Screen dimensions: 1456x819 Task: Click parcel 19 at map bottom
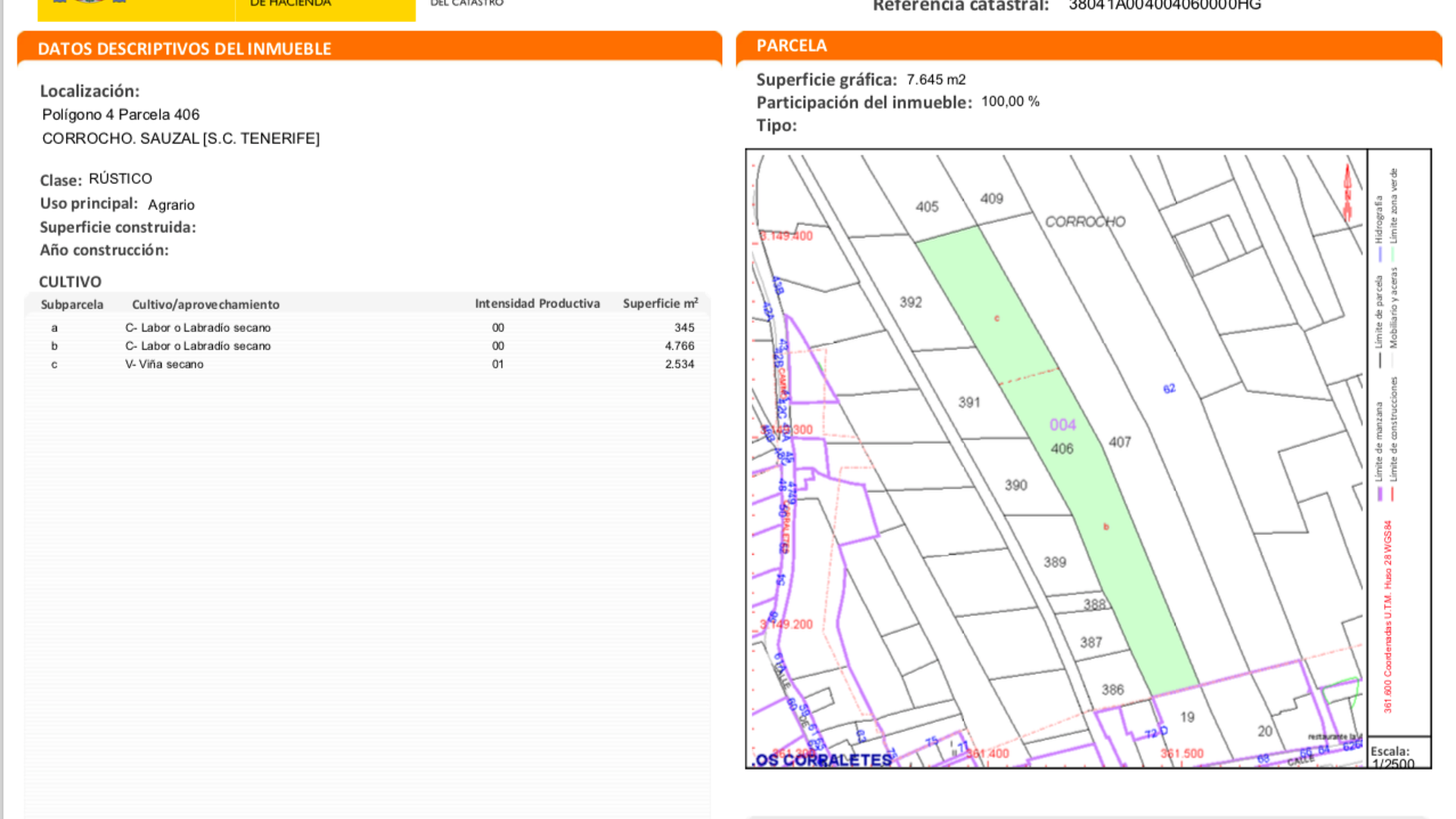[1187, 717]
